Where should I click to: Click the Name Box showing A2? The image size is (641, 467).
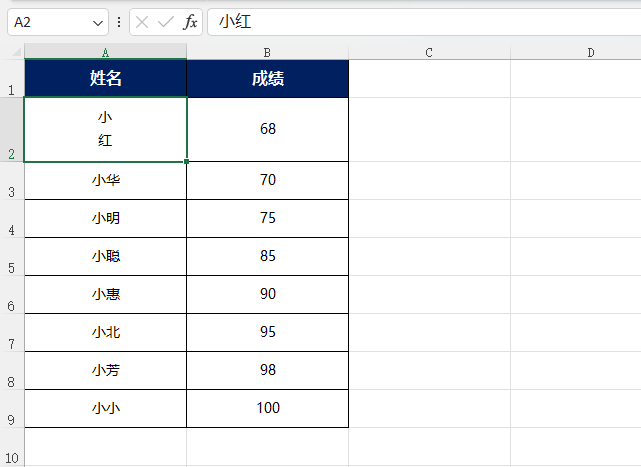point(58,22)
